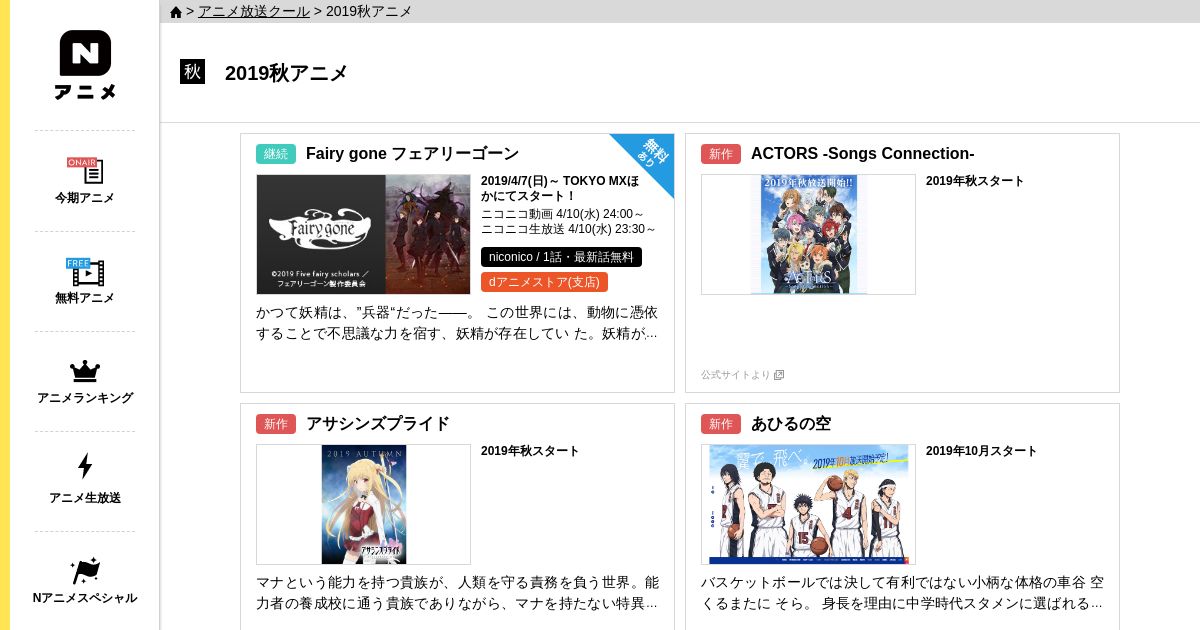Click 2019年秋スタート on アサシンズプライド card

click(x=530, y=451)
